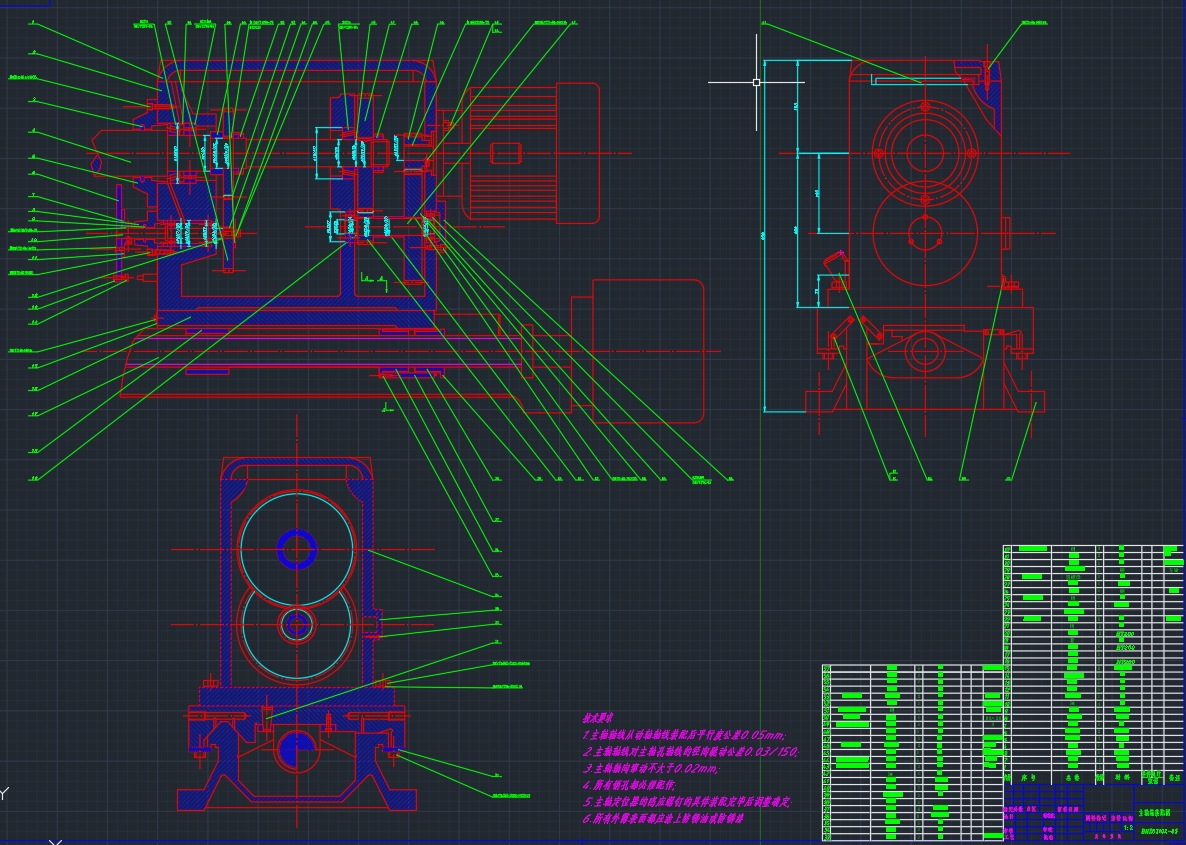Viewport: 1186px width, 845px height.
Task: Click the 序号 header in parts list
Action: pyautogui.click(x=1028, y=777)
